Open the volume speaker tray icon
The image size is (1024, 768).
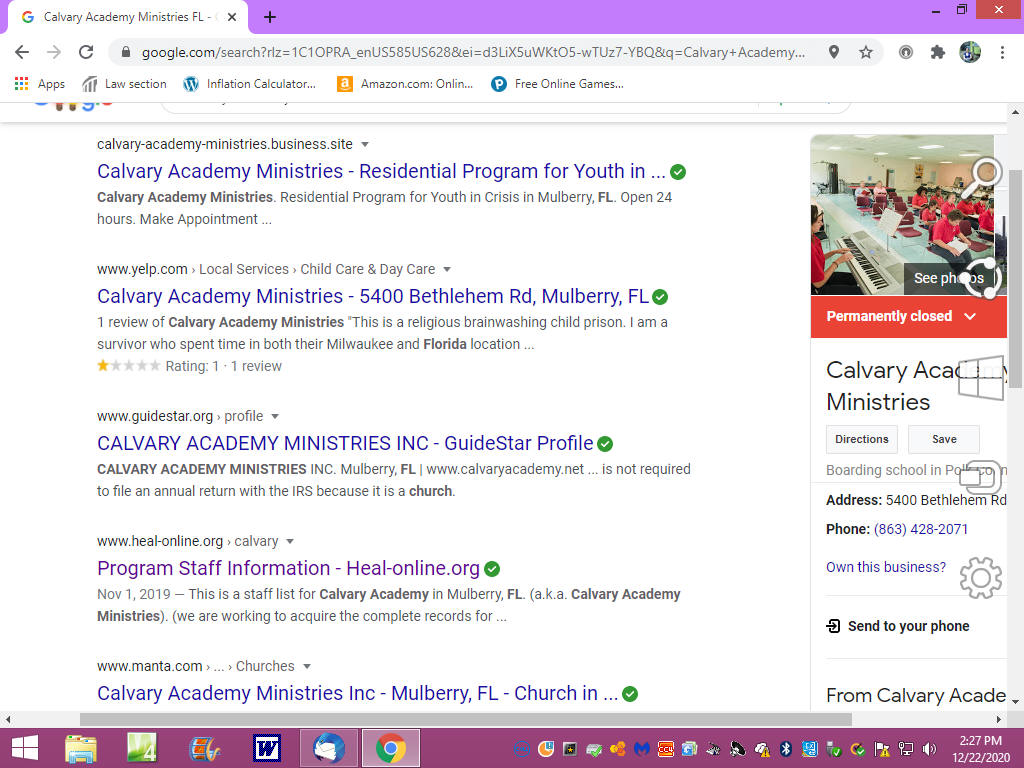pyautogui.click(x=929, y=749)
